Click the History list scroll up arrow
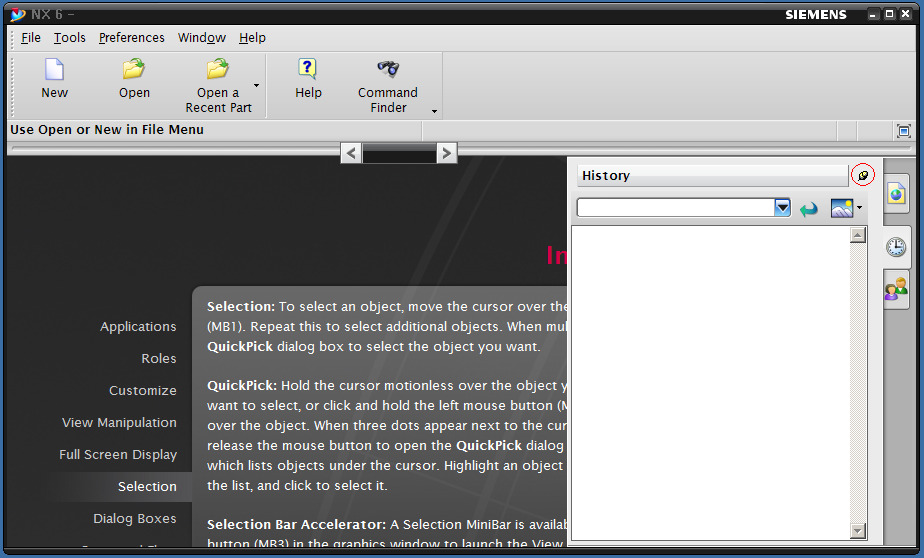 858,235
